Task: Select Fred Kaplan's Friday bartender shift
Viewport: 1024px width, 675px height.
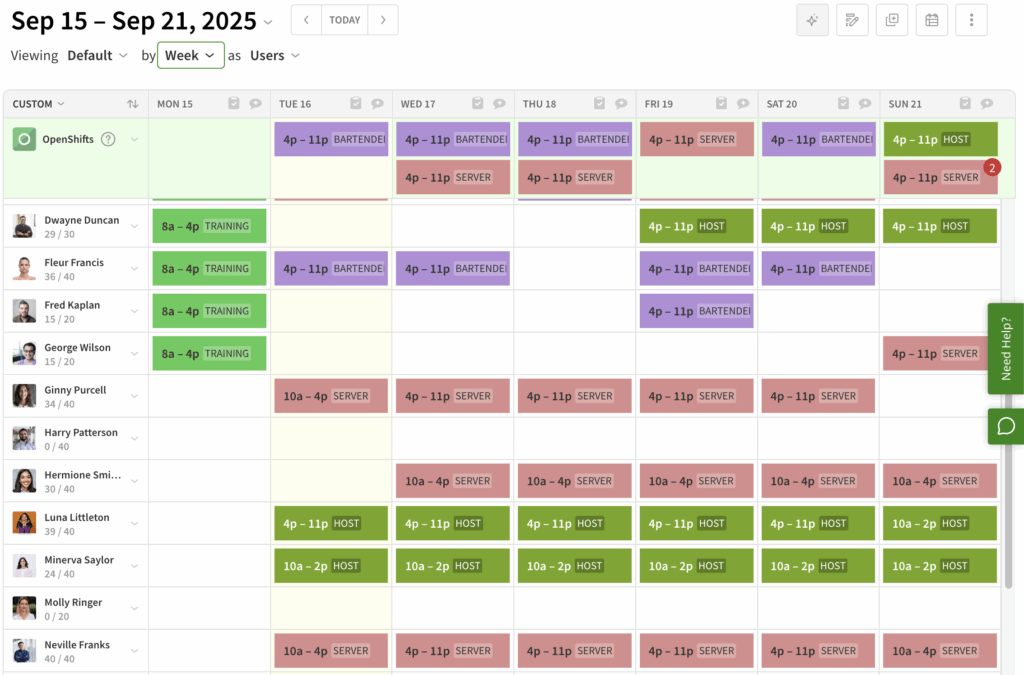Action: click(697, 311)
